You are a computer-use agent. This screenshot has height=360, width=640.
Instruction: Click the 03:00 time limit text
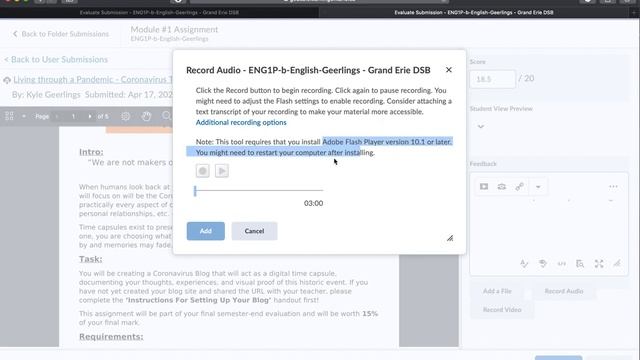point(313,203)
